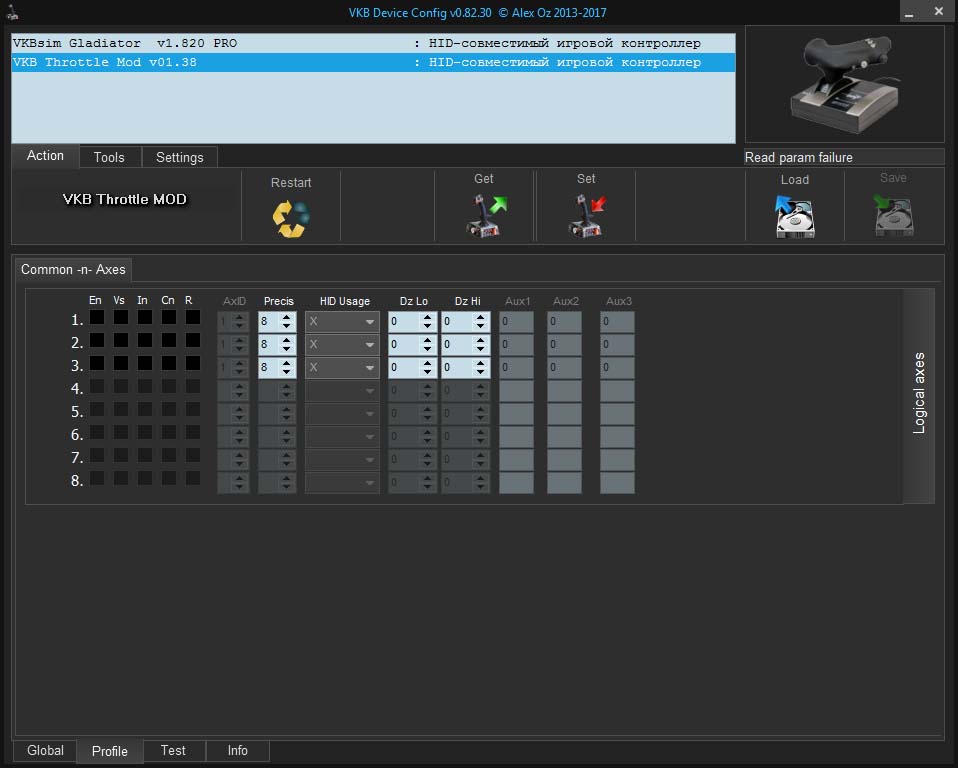Decrease Precis value for axis 2
The width and height of the screenshot is (958, 768).
[x=287, y=349]
